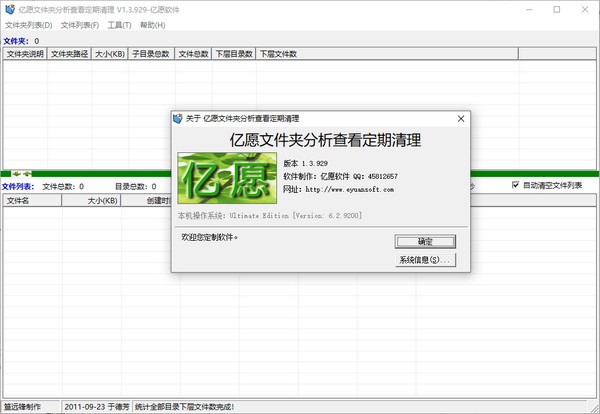Click status bar 2011-09-23 于德芳 entry

tap(96, 407)
